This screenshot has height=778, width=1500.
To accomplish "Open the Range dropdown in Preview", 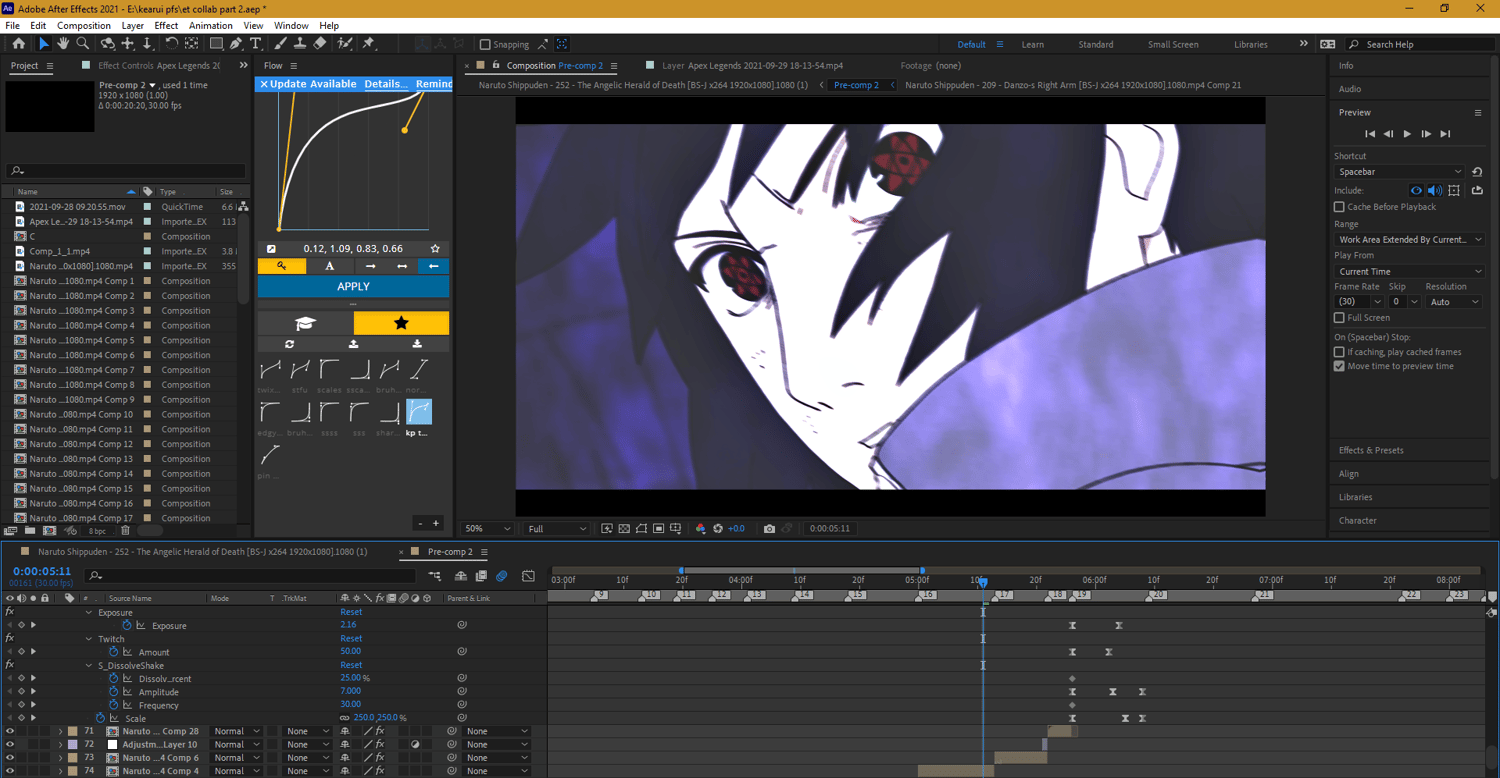I will 1410,240.
